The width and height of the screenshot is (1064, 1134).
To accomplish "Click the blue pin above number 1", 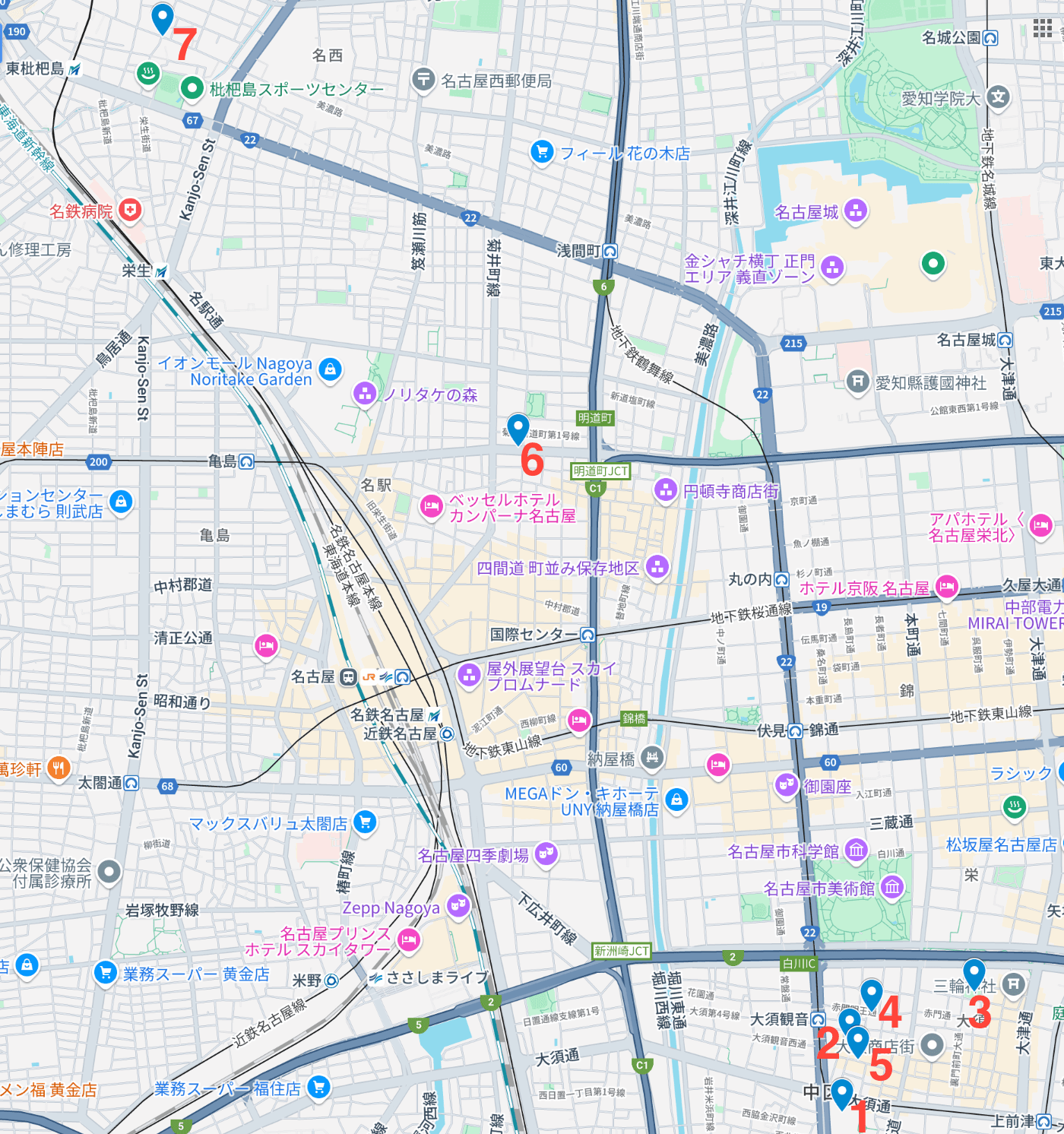I will click(x=841, y=1094).
